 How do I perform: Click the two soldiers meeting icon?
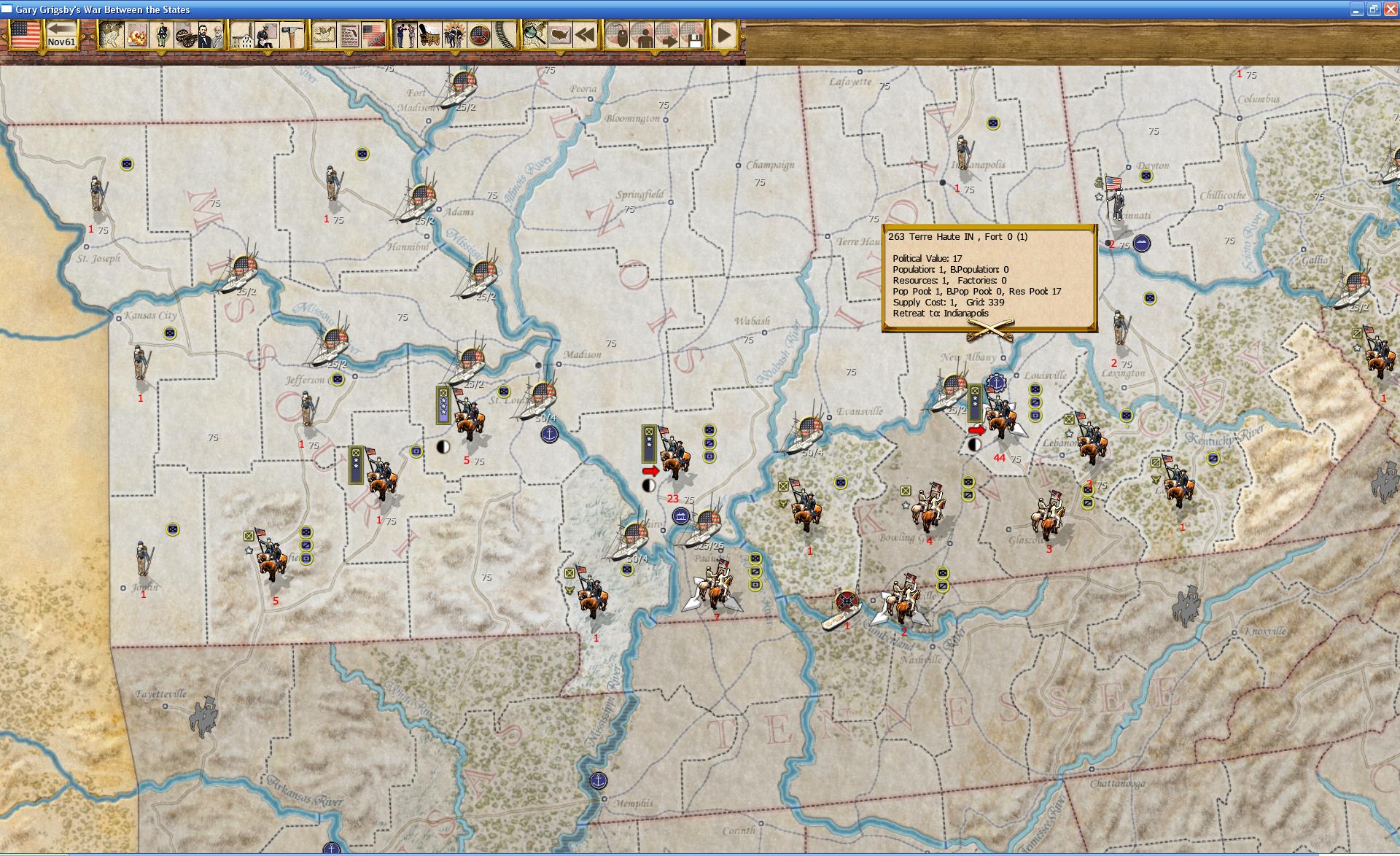(x=405, y=34)
